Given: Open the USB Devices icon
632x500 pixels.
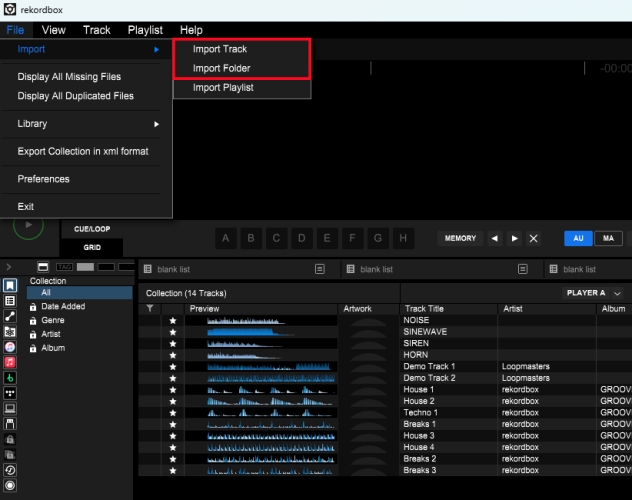Looking at the screenshot, I should tap(10, 424).
